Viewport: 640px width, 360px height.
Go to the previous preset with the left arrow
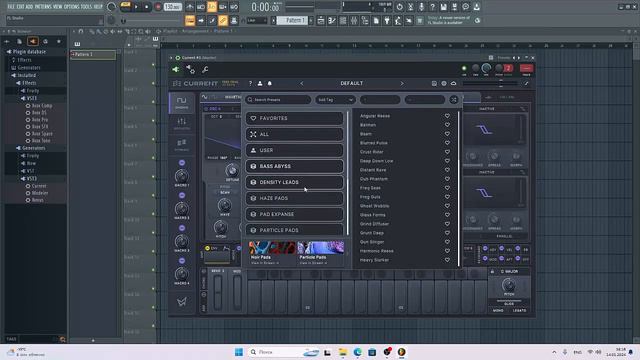(x=302, y=83)
